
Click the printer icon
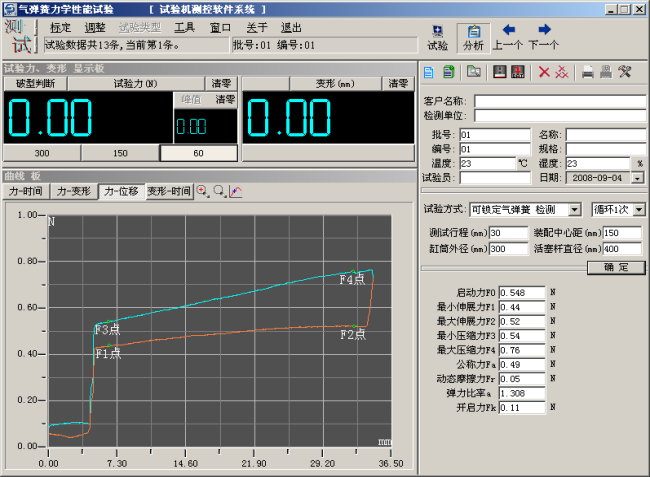pos(588,72)
